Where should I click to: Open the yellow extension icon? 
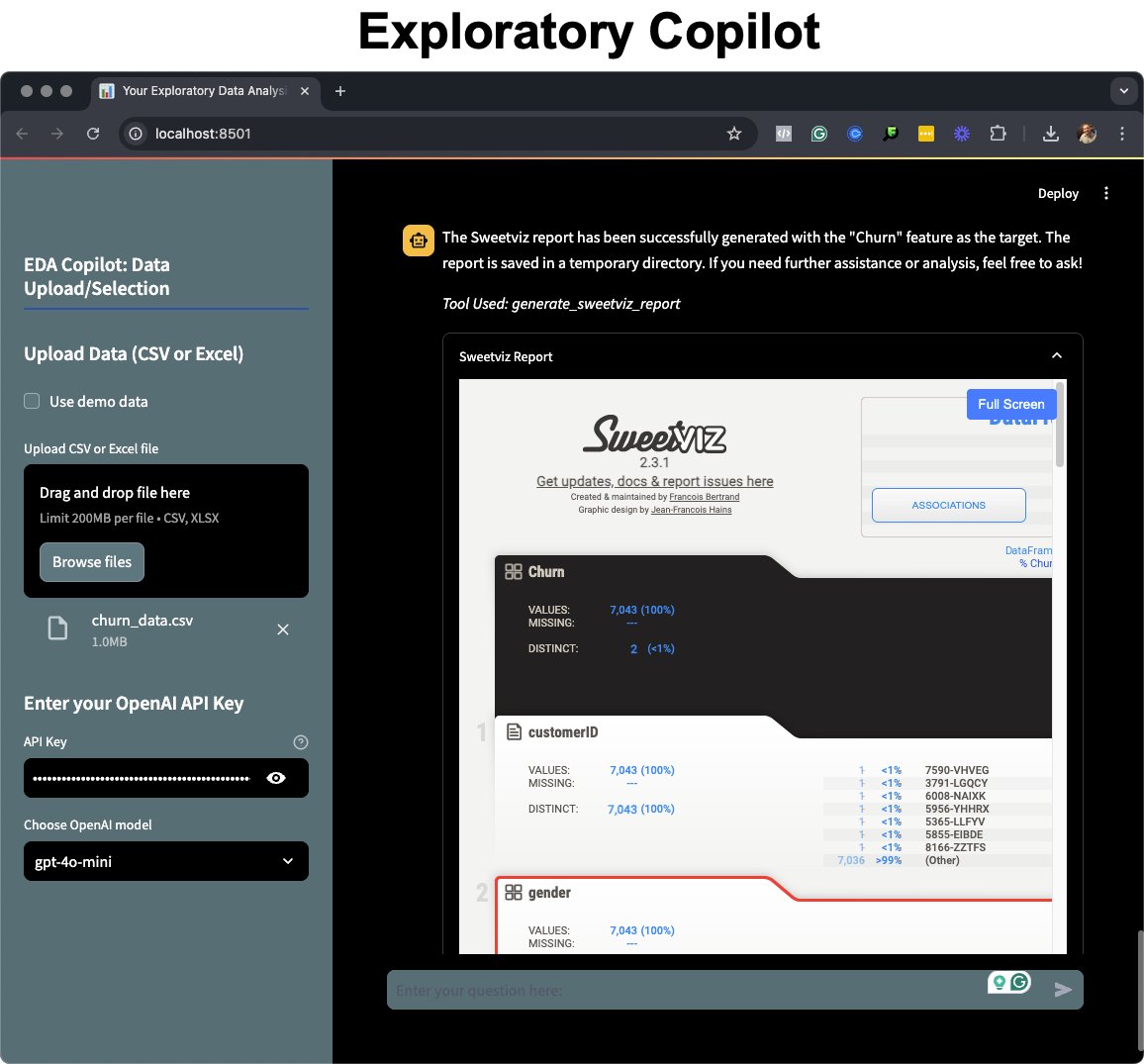point(926,134)
